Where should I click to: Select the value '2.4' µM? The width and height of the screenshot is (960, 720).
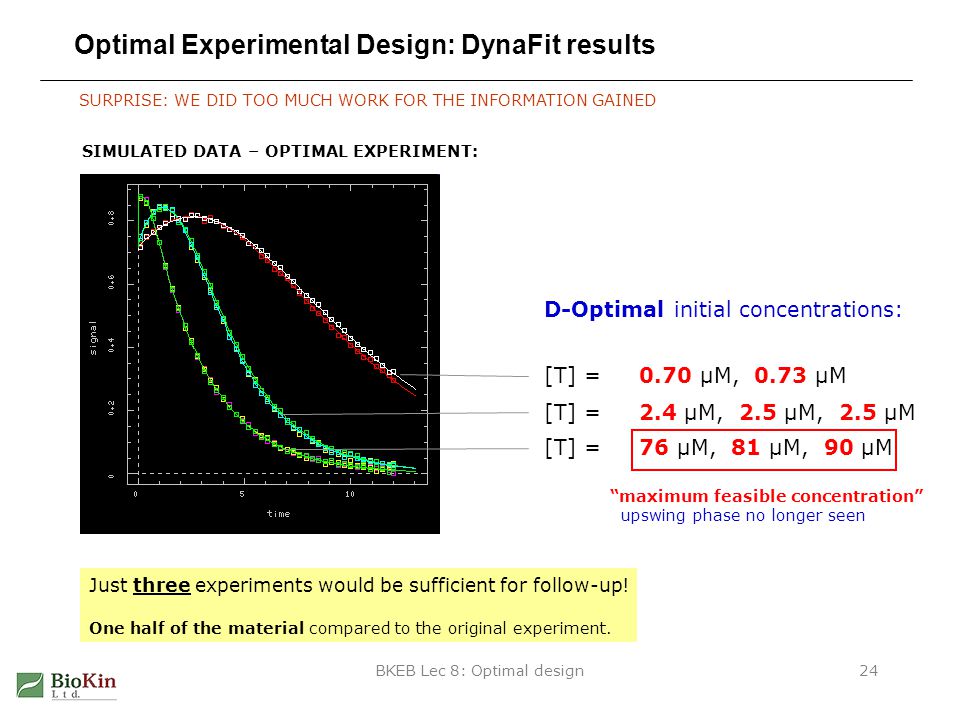click(658, 413)
